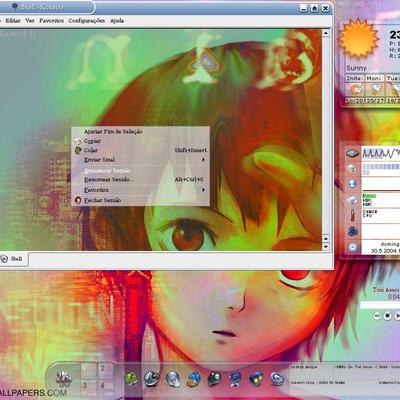The height and width of the screenshot is (400, 400).
Task: Click the clock icon in system monitor
Action: [x=353, y=247]
